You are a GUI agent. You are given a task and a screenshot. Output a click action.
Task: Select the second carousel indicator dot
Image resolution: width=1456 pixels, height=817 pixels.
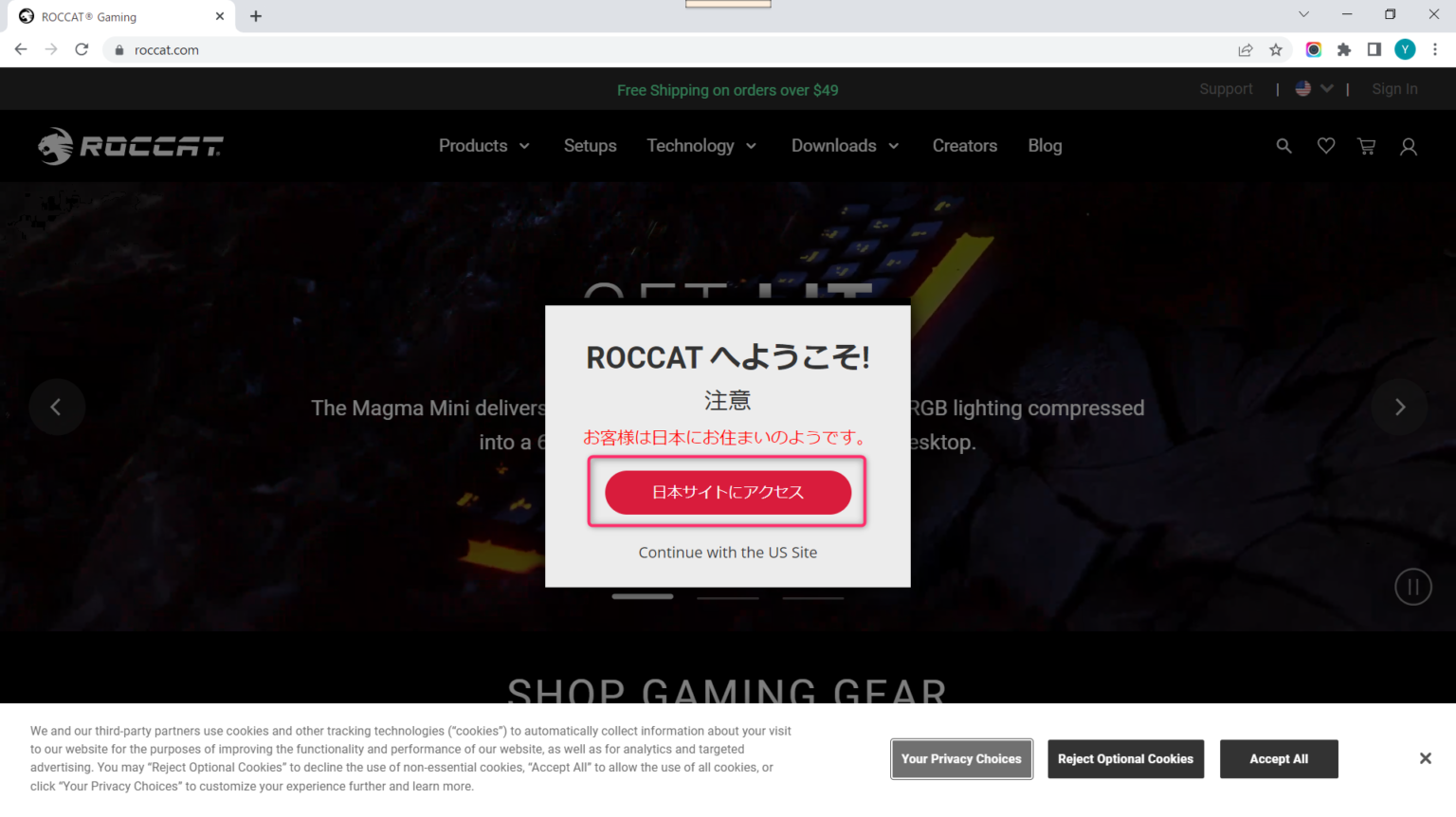pyautogui.click(x=727, y=596)
